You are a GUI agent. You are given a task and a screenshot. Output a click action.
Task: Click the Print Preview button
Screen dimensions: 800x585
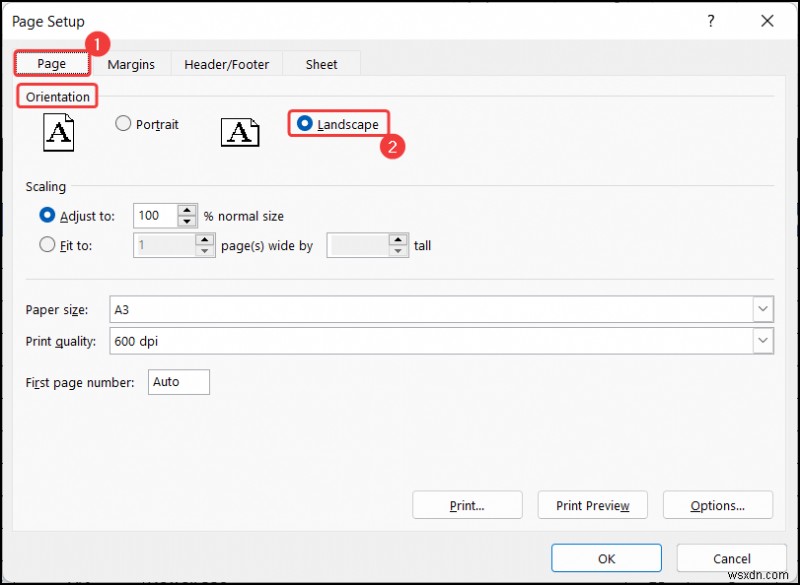coord(592,505)
